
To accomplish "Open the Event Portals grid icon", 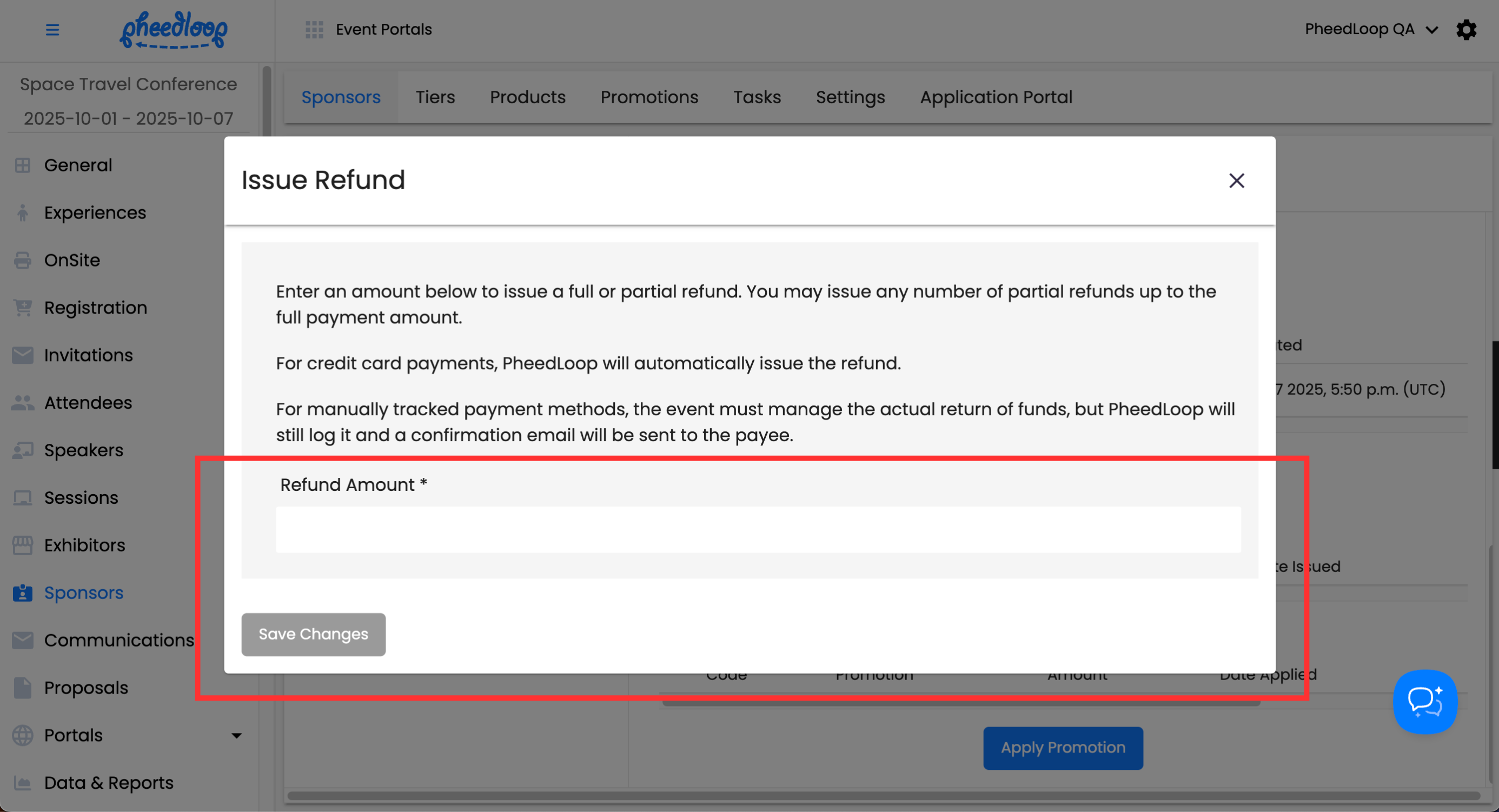I will 314,29.
